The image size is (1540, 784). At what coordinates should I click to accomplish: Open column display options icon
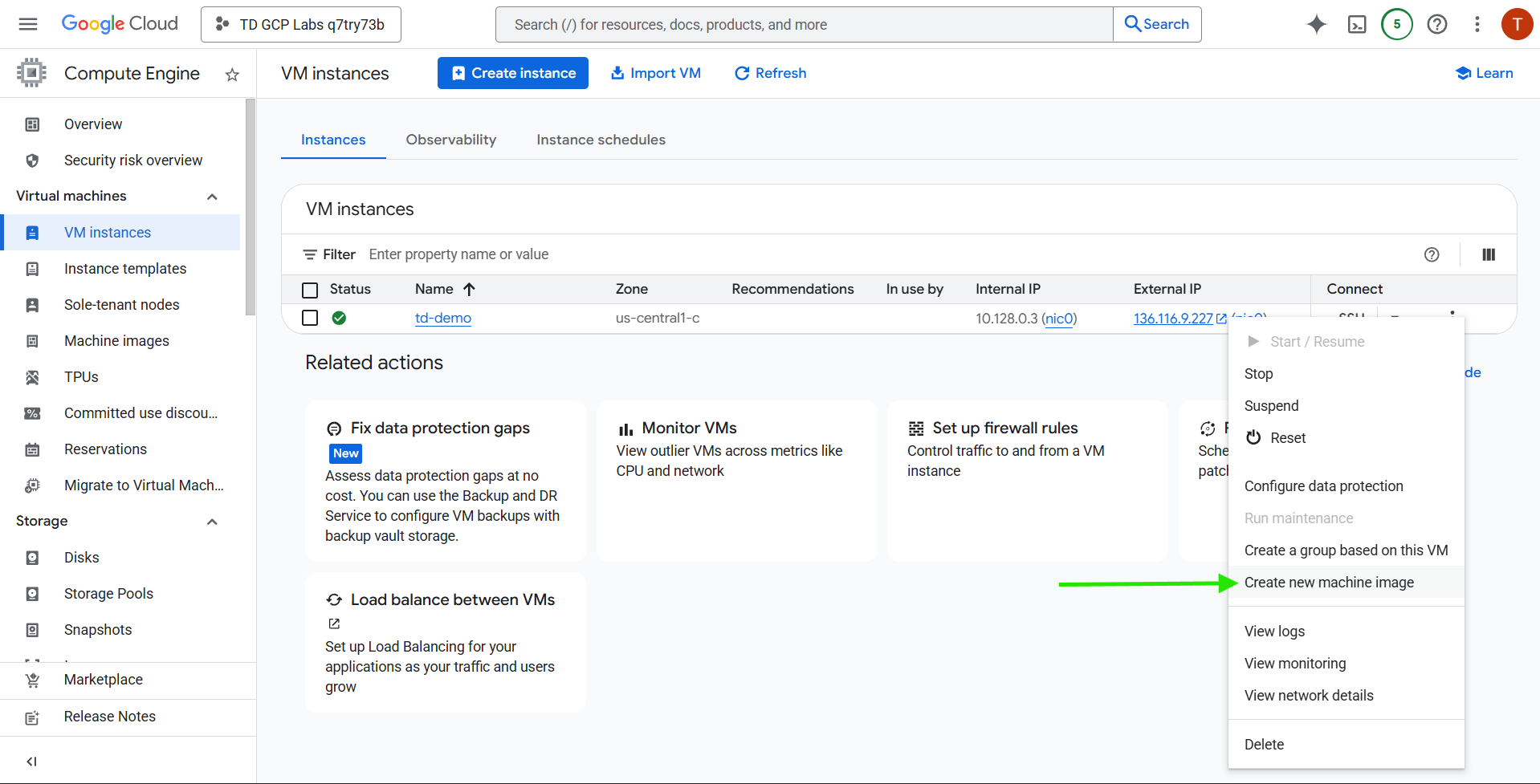[1488, 254]
